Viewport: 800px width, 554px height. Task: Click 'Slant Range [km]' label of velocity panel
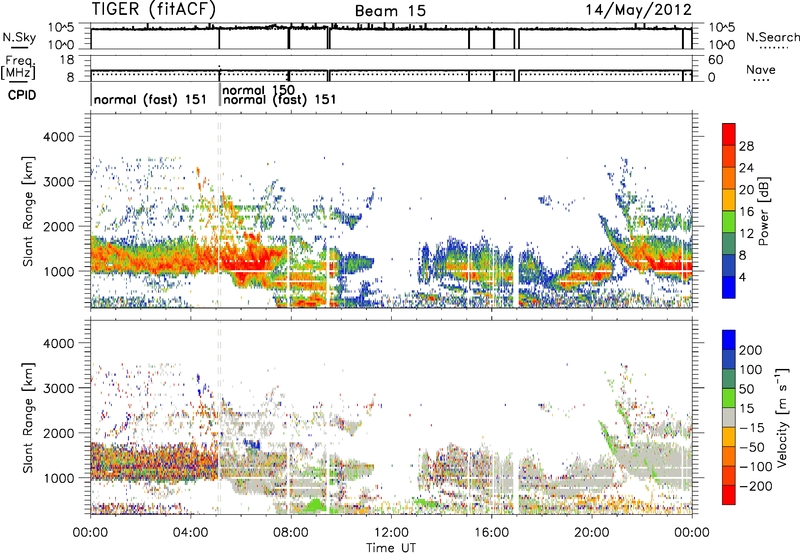coord(29,417)
